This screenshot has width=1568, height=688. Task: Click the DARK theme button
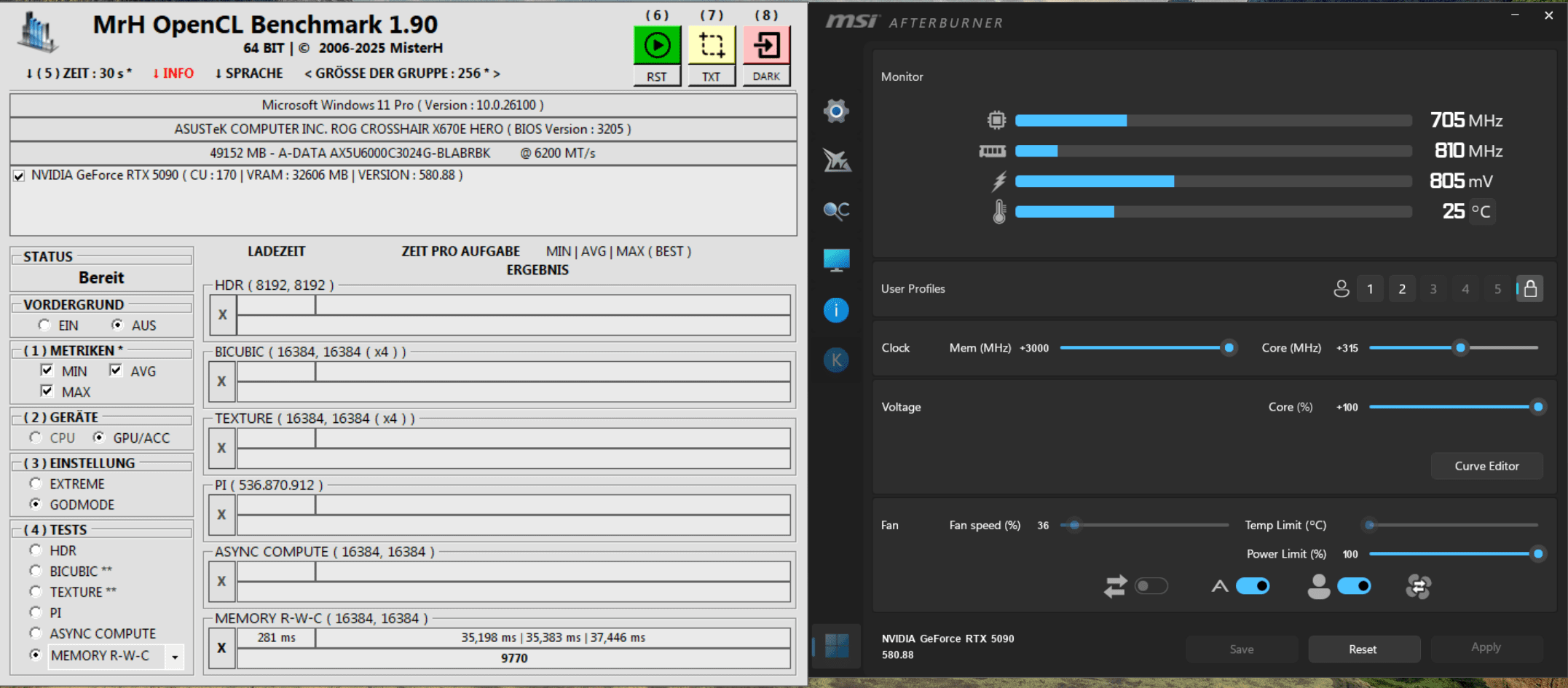coord(766,76)
